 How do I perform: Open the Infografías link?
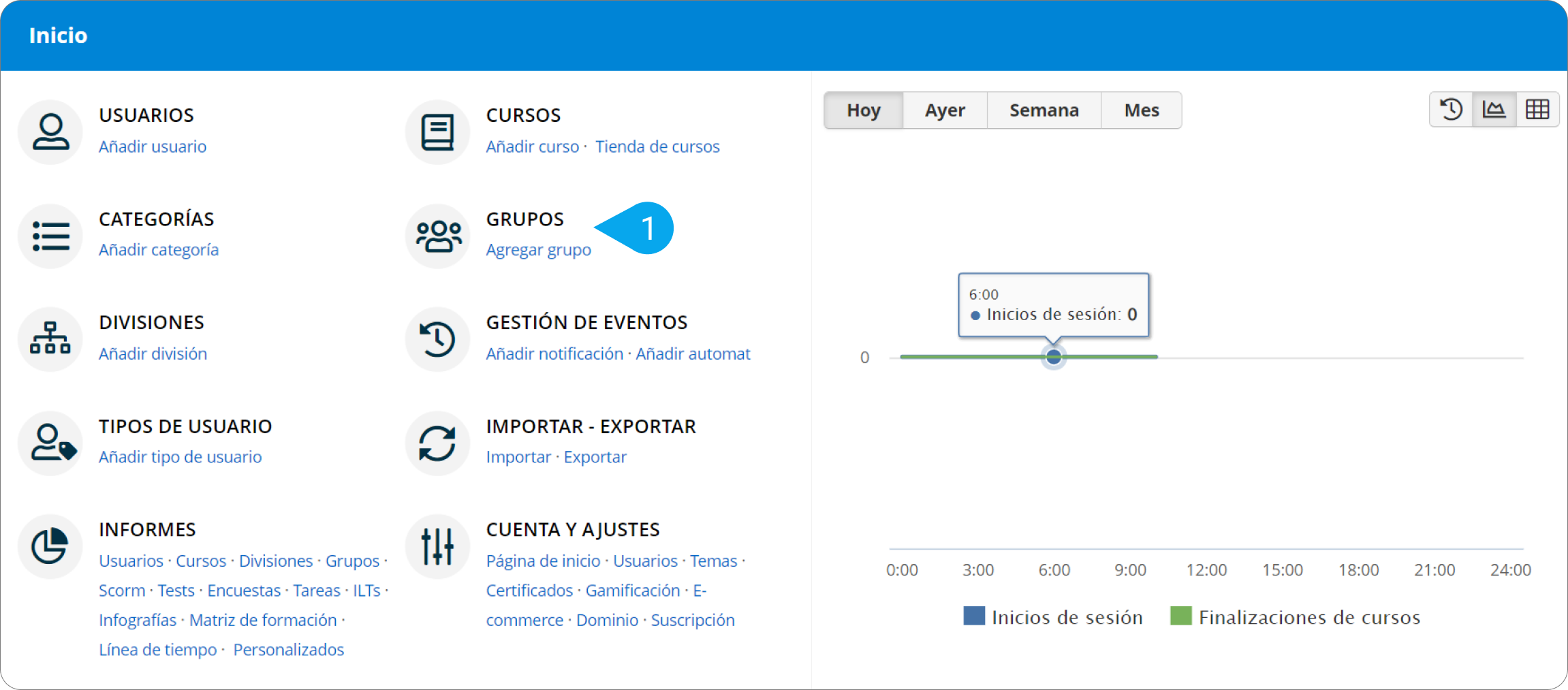pos(138,620)
